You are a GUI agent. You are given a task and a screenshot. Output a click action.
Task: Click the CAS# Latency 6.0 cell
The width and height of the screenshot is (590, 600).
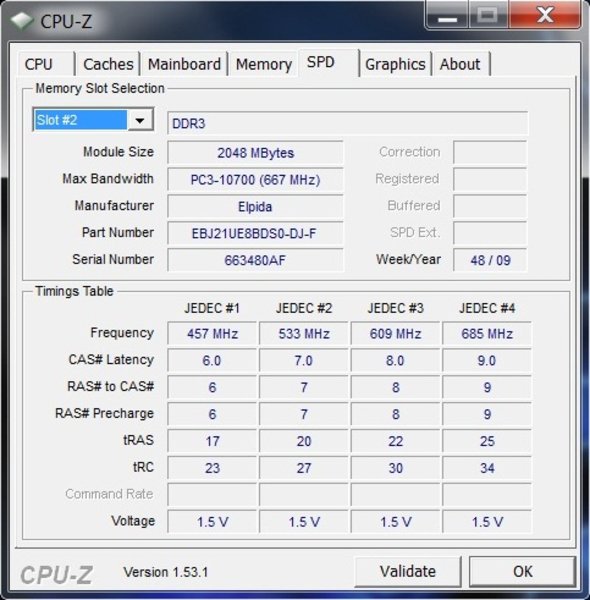212,360
